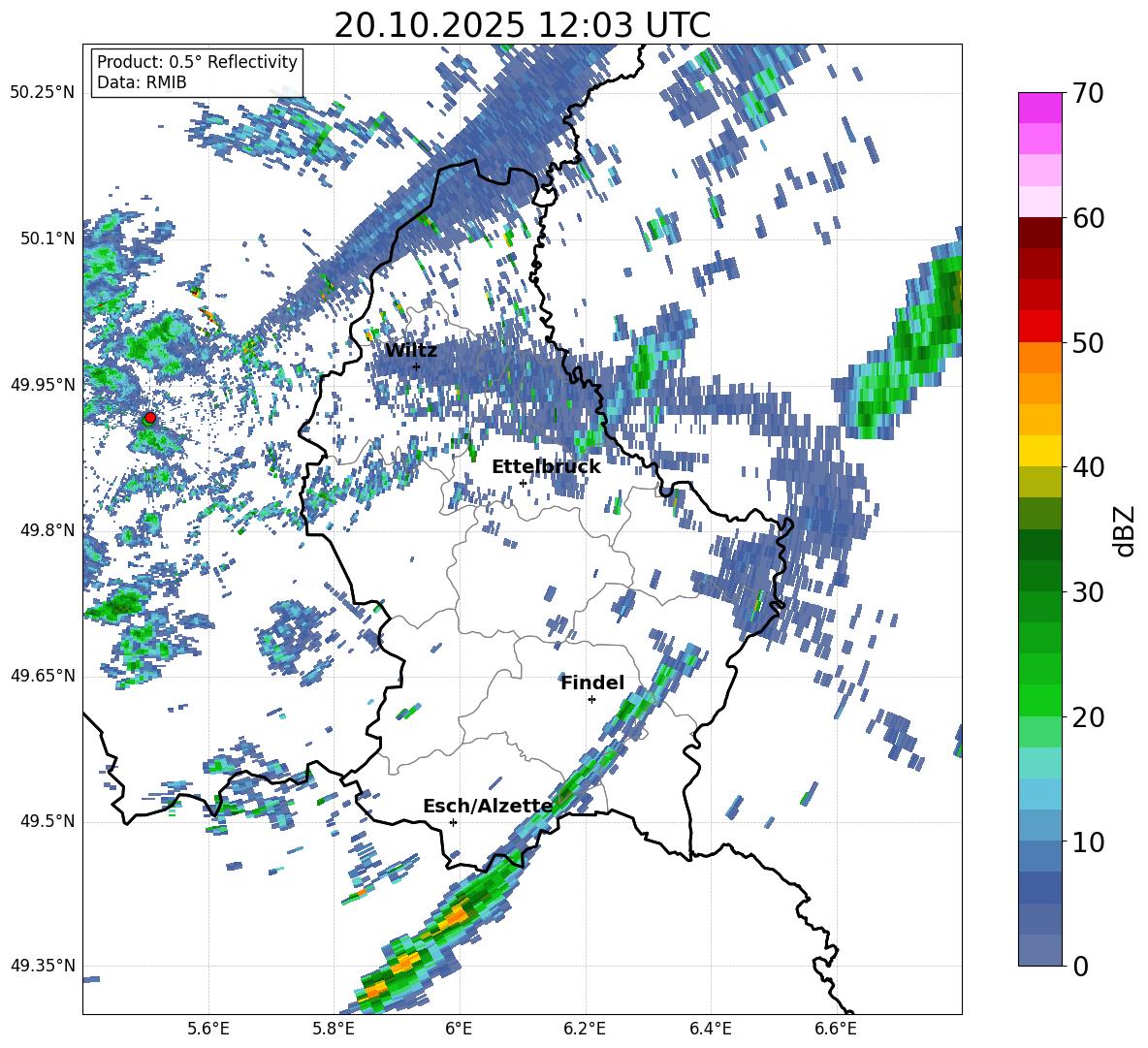Click the 5.6°E longitude tick label

(x=208, y=1029)
